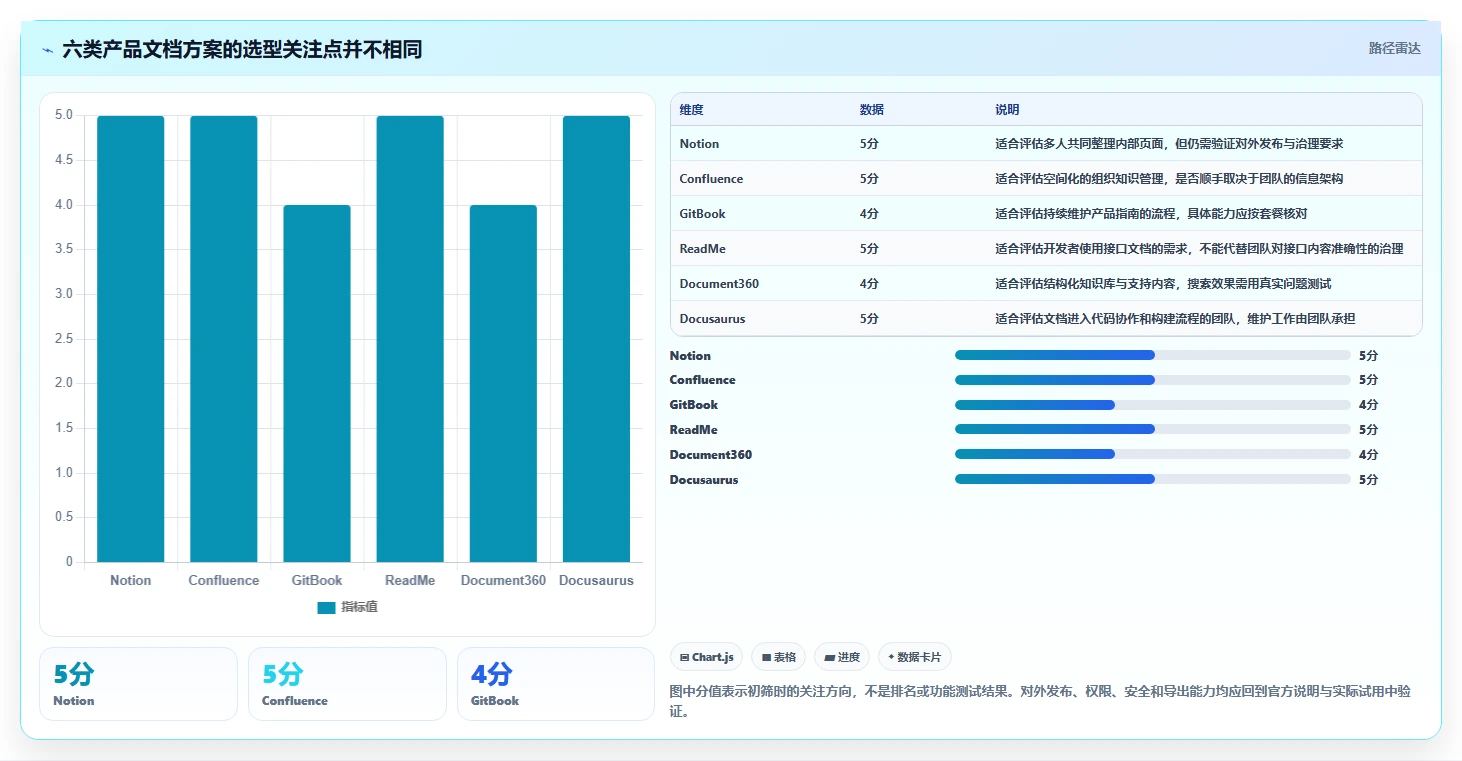Viewport: 1462px width, 761px height.
Task: Click the footnote starting 图中分值表示初筛时的关注方向
Action: tap(1040, 701)
